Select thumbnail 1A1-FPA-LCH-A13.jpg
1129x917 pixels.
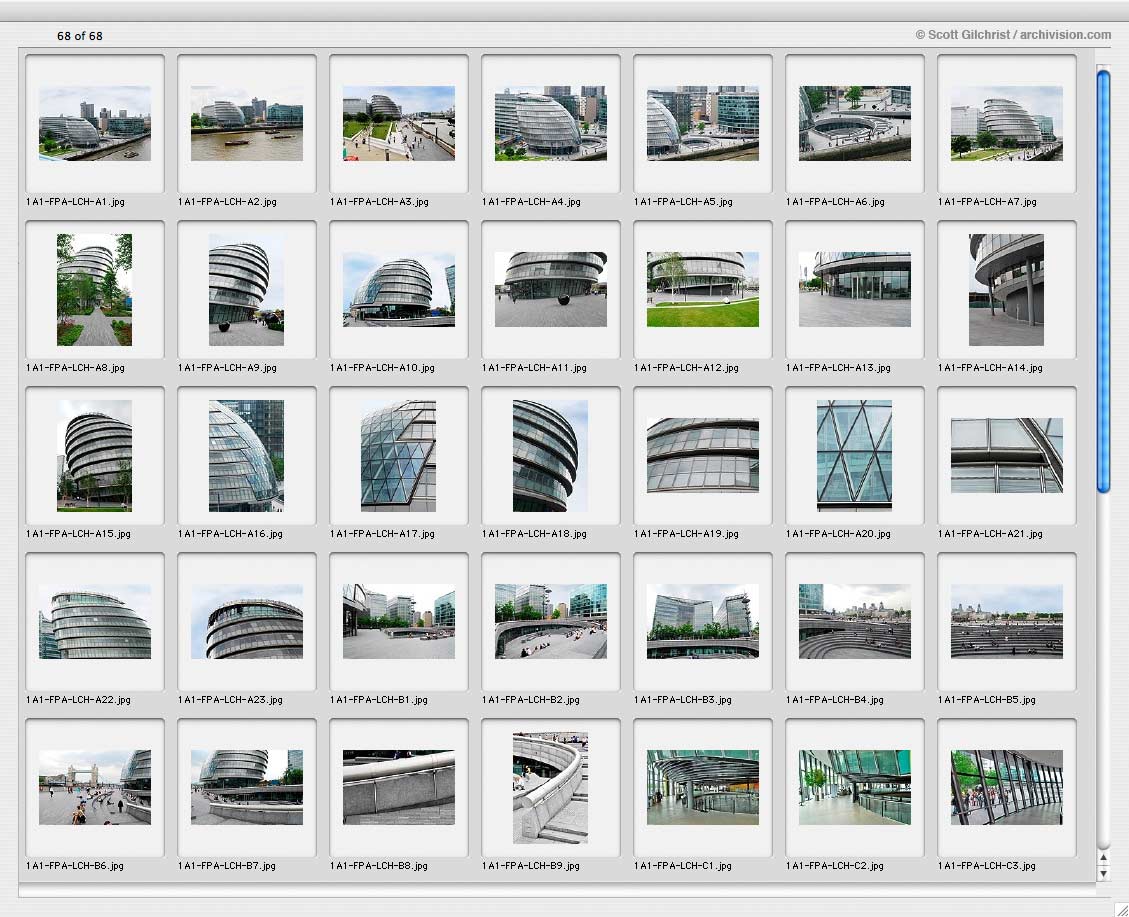(x=855, y=289)
